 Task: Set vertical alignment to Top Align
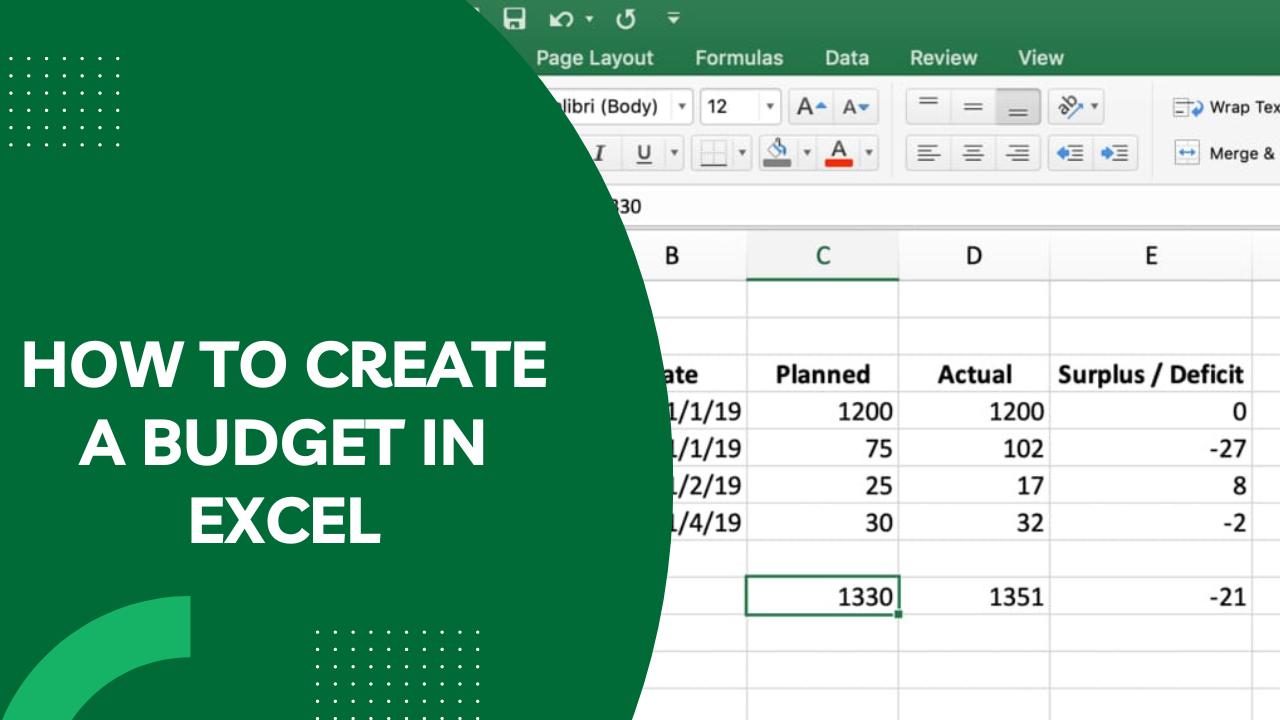(929, 106)
